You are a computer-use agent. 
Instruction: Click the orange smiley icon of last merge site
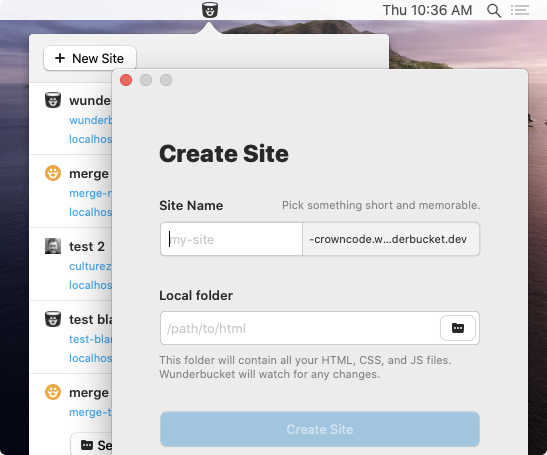pyautogui.click(x=53, y=392)
